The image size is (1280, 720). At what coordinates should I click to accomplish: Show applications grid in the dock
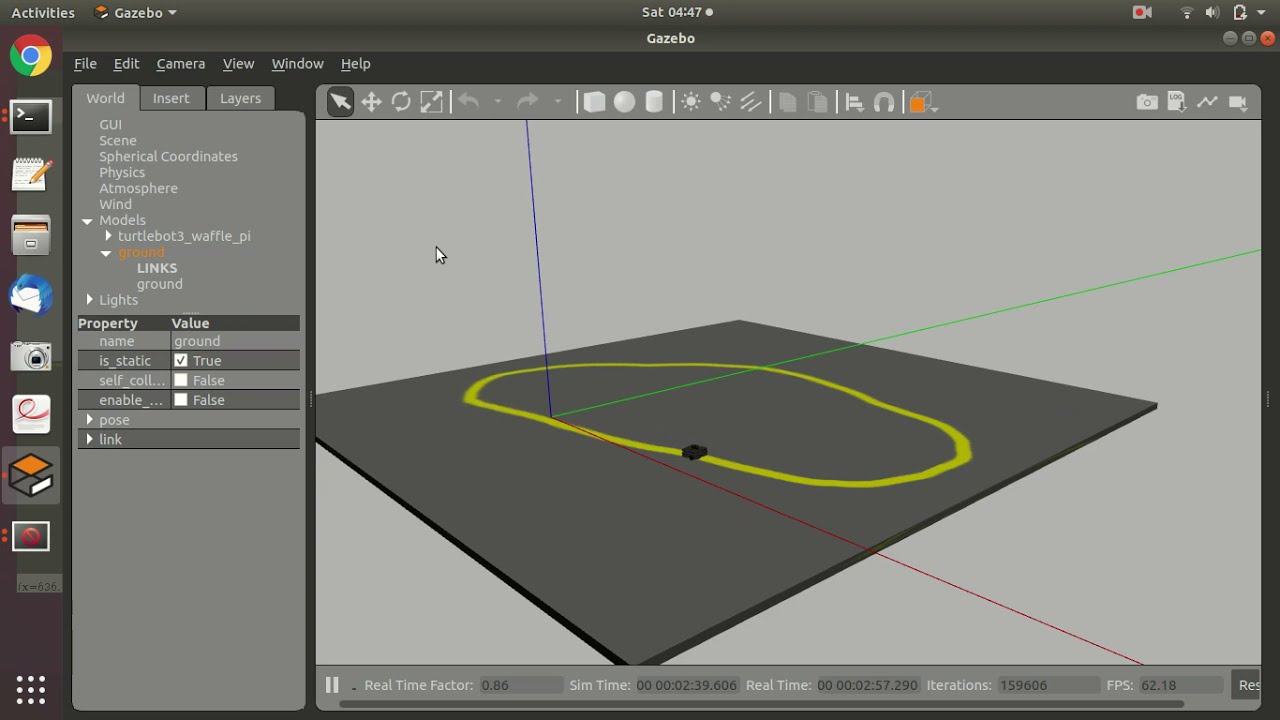31,689
